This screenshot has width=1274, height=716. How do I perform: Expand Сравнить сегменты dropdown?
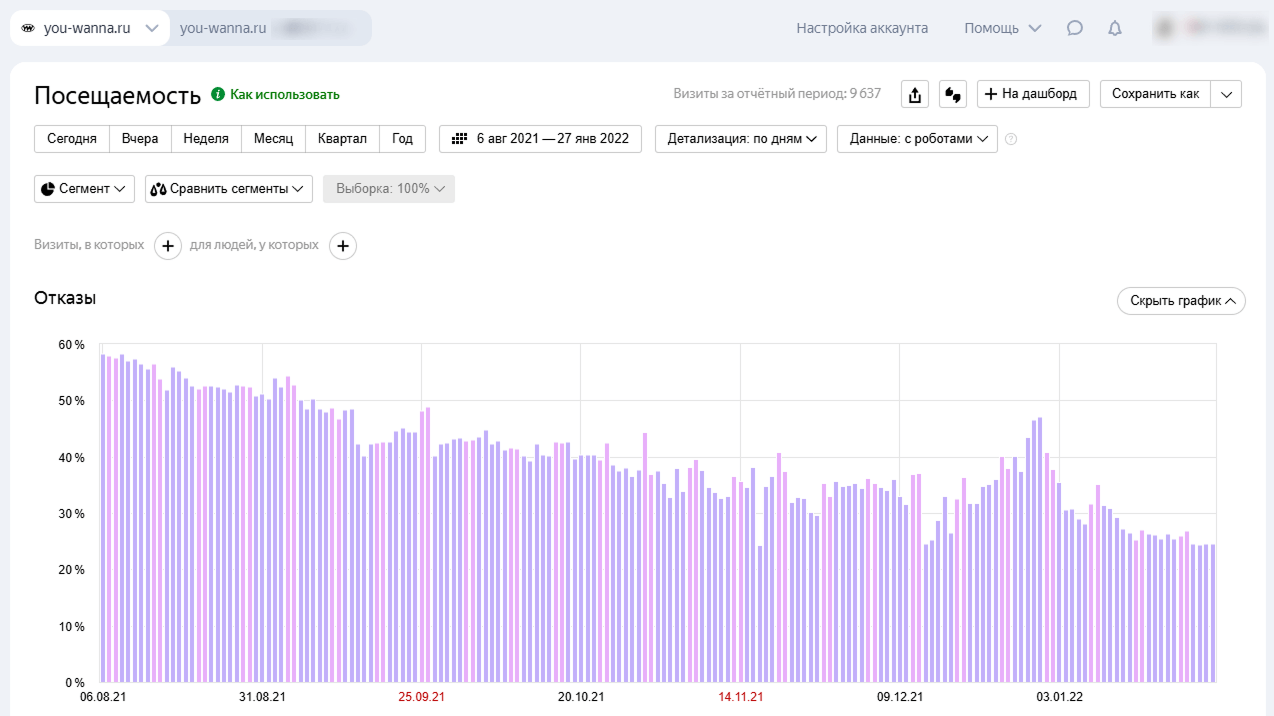(x=228, y=189)
